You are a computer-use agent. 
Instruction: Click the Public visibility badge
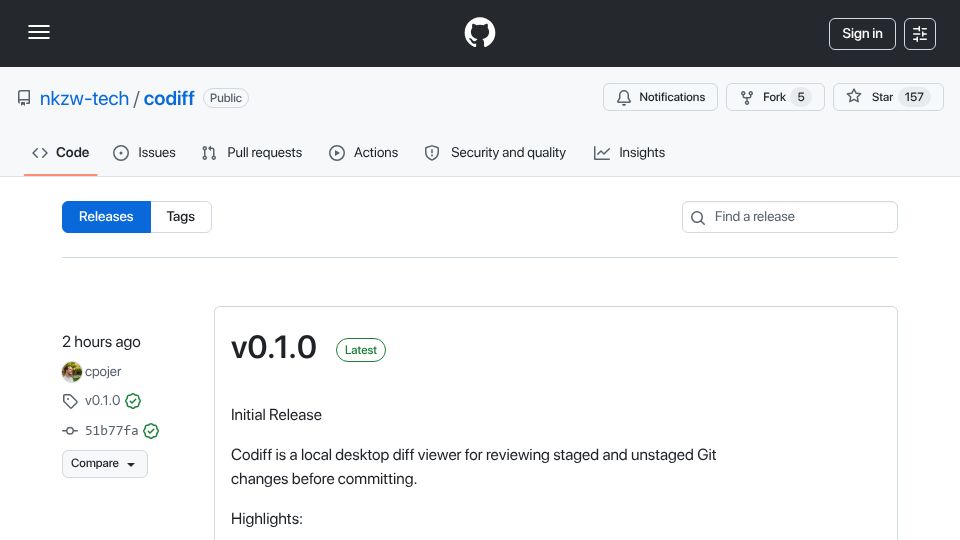[x=226, y=98]
